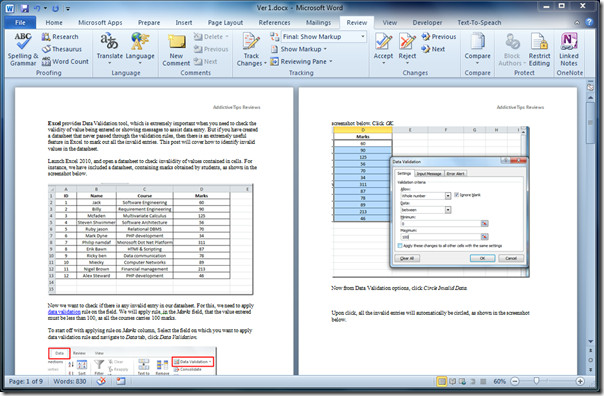Switch to the Mailings tab
The image size is (604, 396).
(318, 22)
